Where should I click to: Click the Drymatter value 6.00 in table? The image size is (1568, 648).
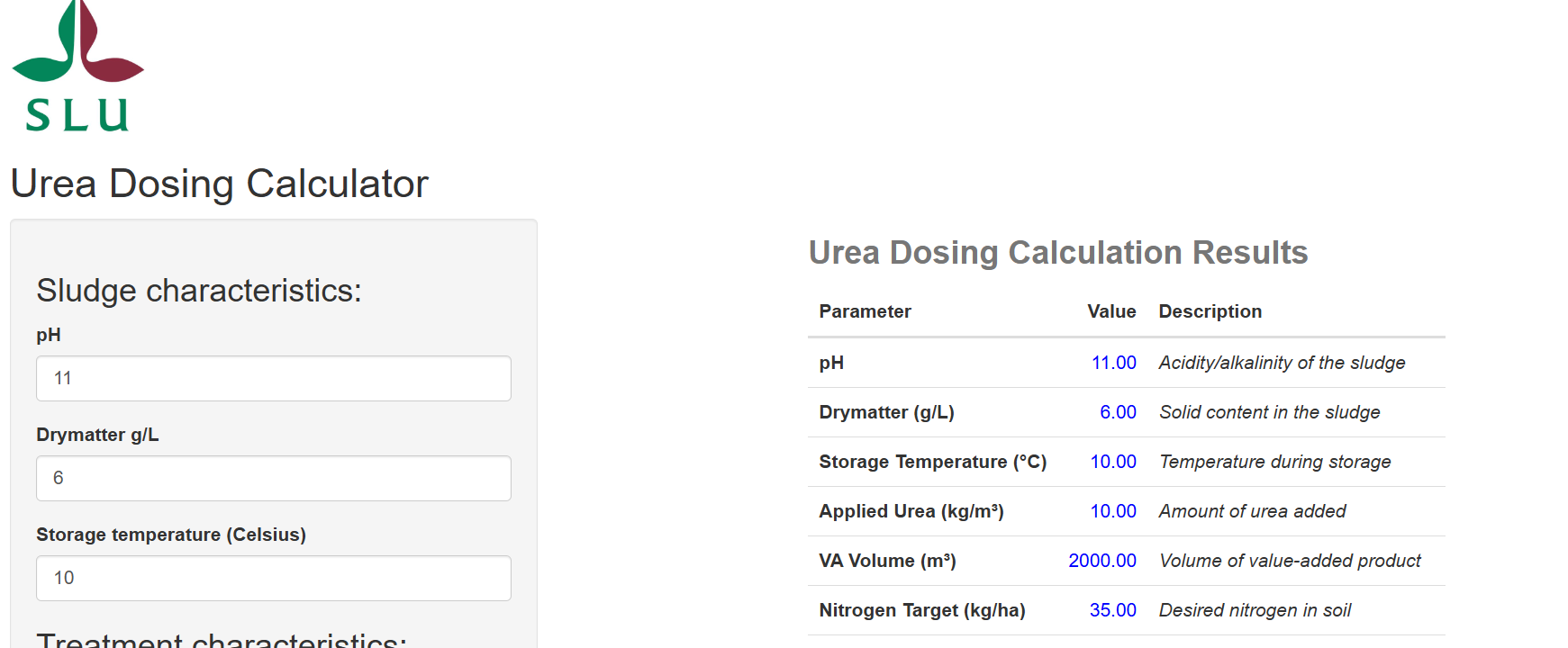[x=1118, y=412]
